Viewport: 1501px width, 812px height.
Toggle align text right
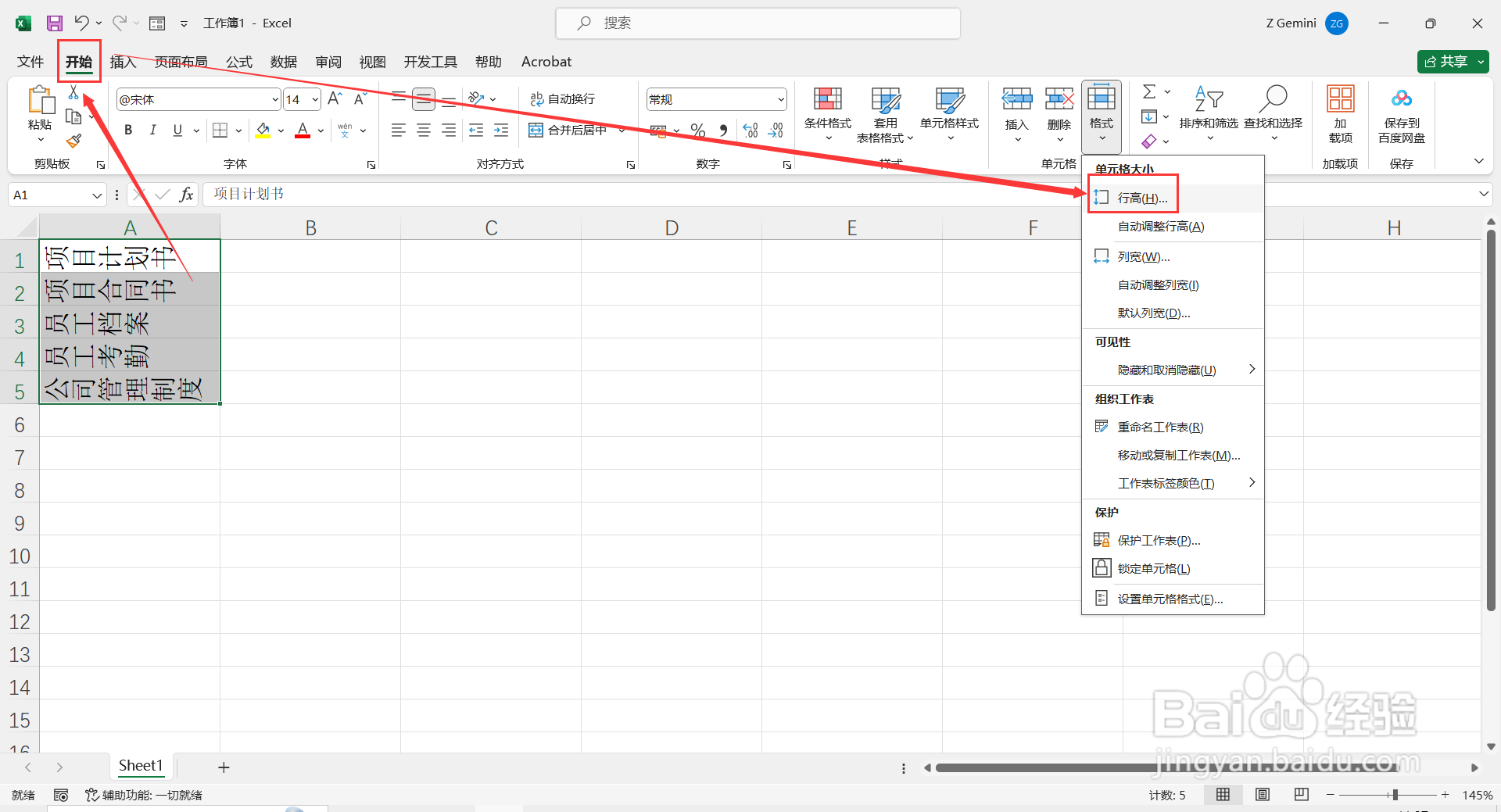coord(449,131)
